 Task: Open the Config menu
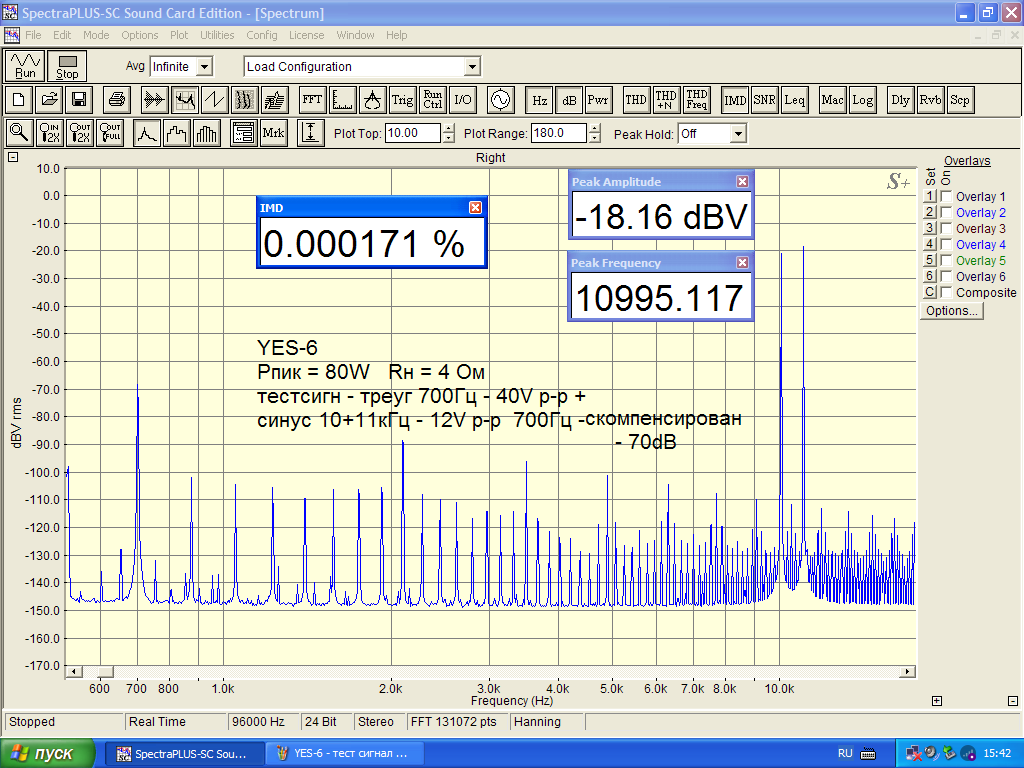coord(262,35)
